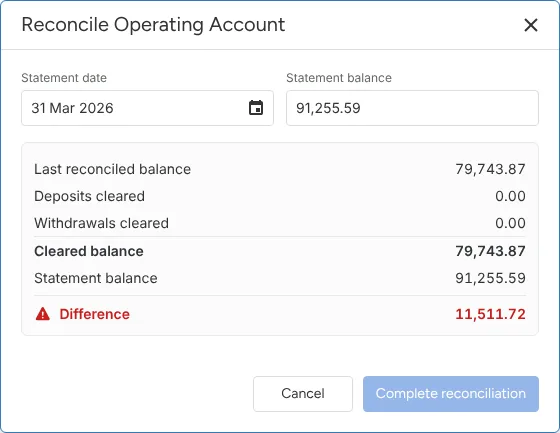Image resolution: width=560 pixels, height=433 pixels.
Task: Select the Withdrawals cleared value 0.00
Action: [x=510, y=223]
